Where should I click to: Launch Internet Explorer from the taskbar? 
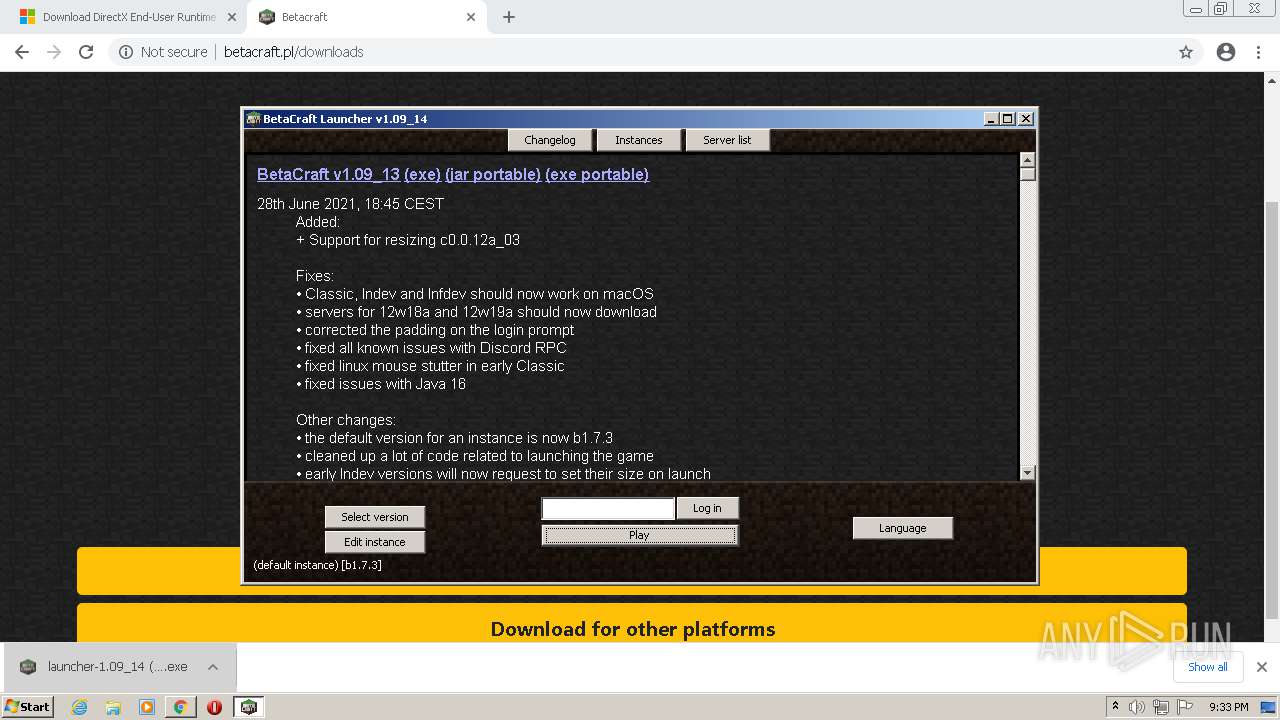coord(79,707)
